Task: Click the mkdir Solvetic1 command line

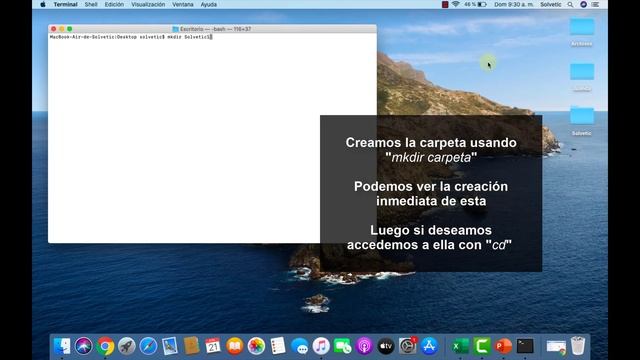Action: coord(131,37)
